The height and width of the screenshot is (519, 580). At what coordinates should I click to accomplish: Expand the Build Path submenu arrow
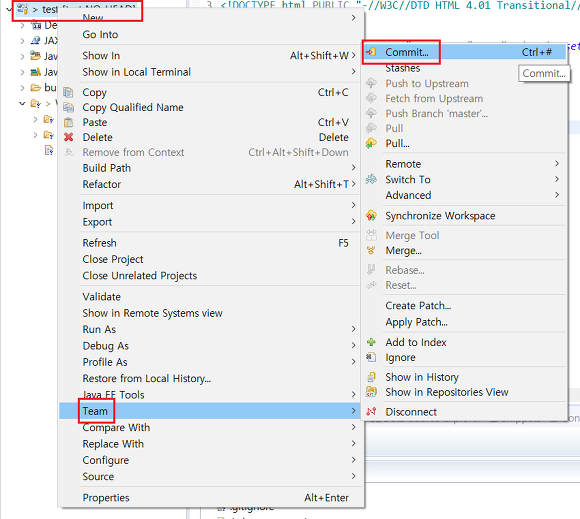click(354, 168)
